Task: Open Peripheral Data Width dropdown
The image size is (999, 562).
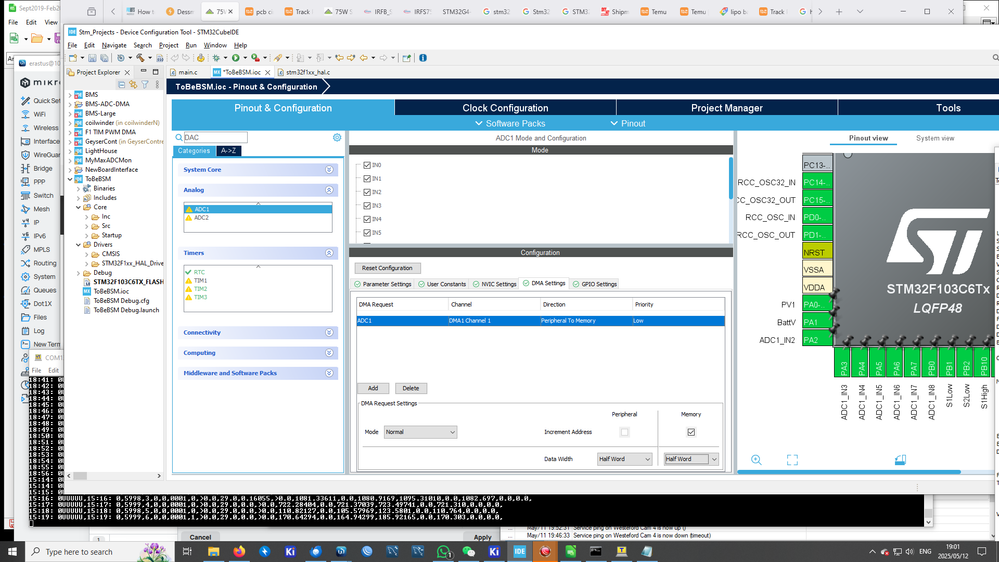Action: (x=624, y=459)
